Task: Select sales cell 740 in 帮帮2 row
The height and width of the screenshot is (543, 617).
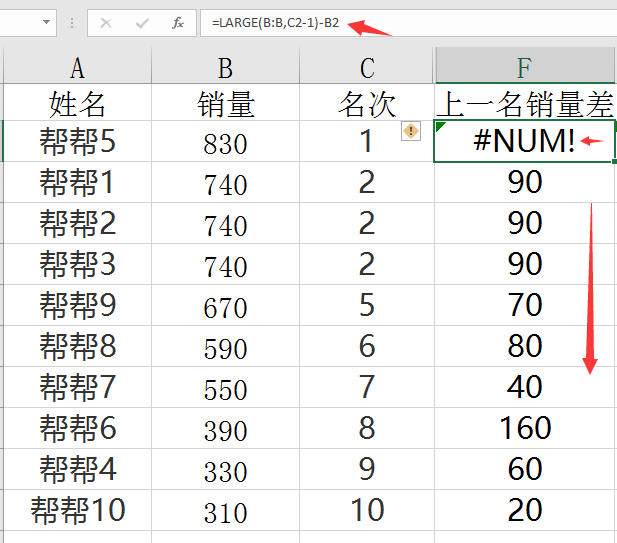Action: [x=225, y=223]
